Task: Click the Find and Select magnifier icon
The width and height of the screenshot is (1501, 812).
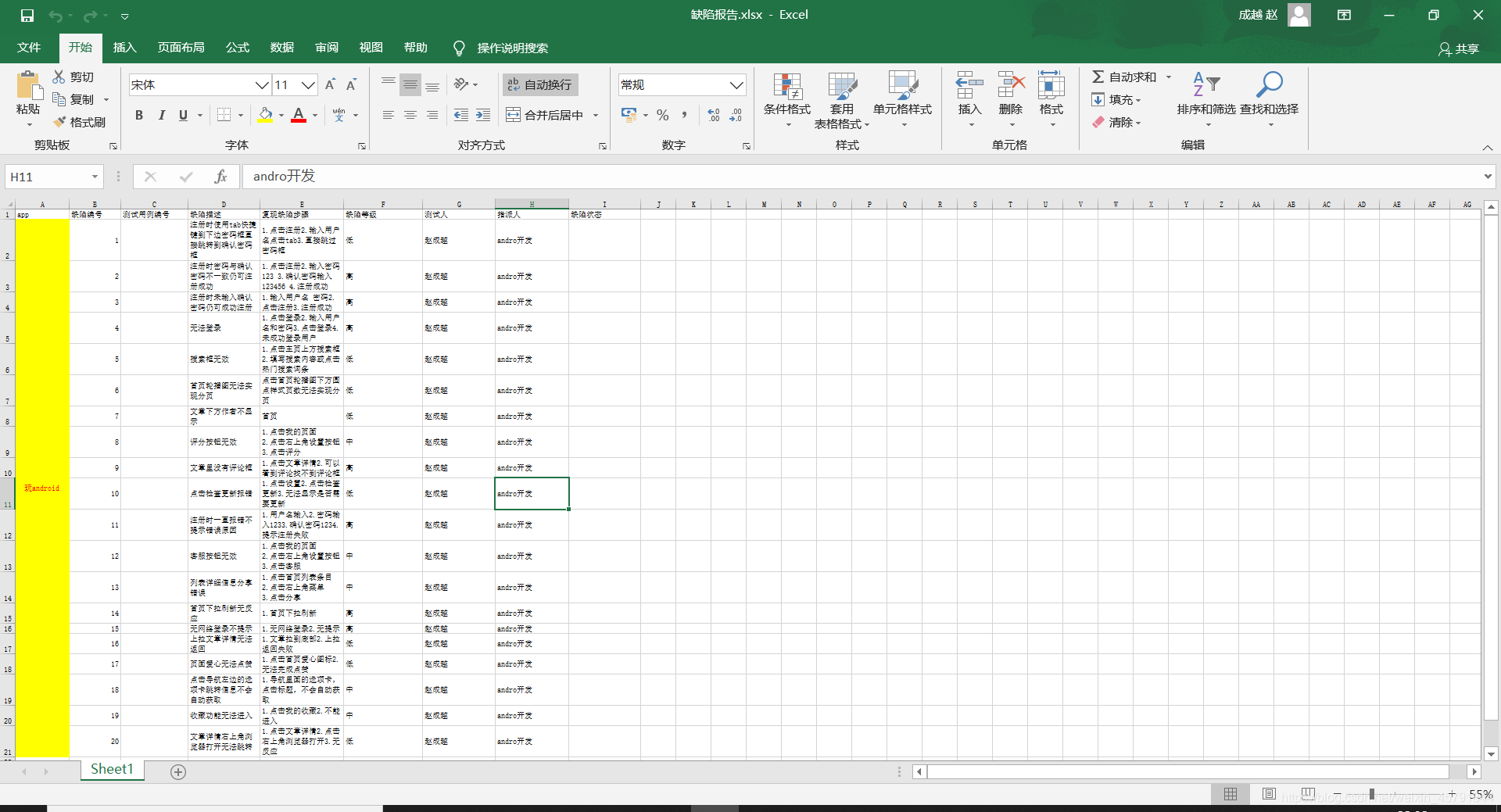Action: [1269, 84]
